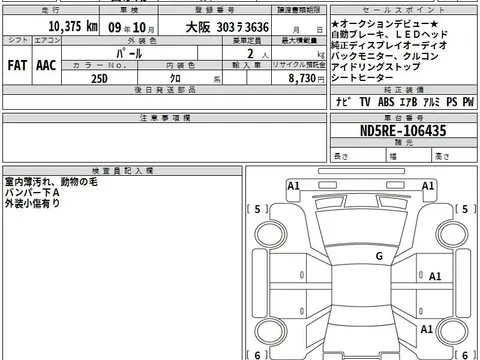Select the 検査員記入欄 header
Image resolution: width=480 pixels, height=360 pixels.
(123, 171)
